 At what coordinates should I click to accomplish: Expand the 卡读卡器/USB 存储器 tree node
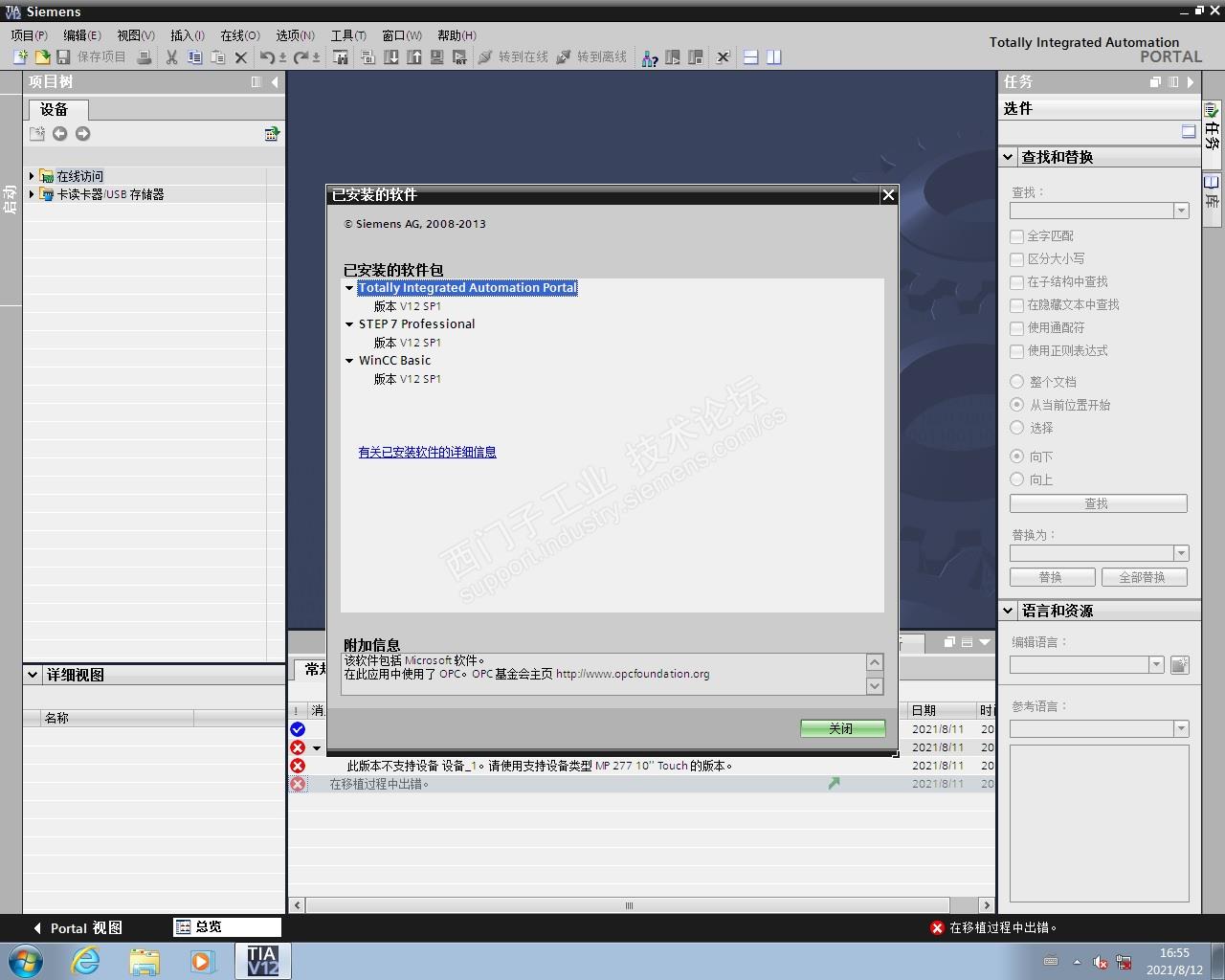[32, 194]
